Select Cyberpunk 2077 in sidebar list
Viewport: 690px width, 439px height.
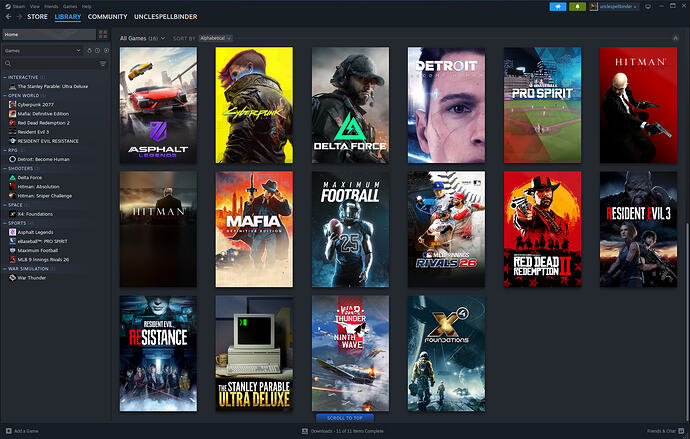point(31,105)
